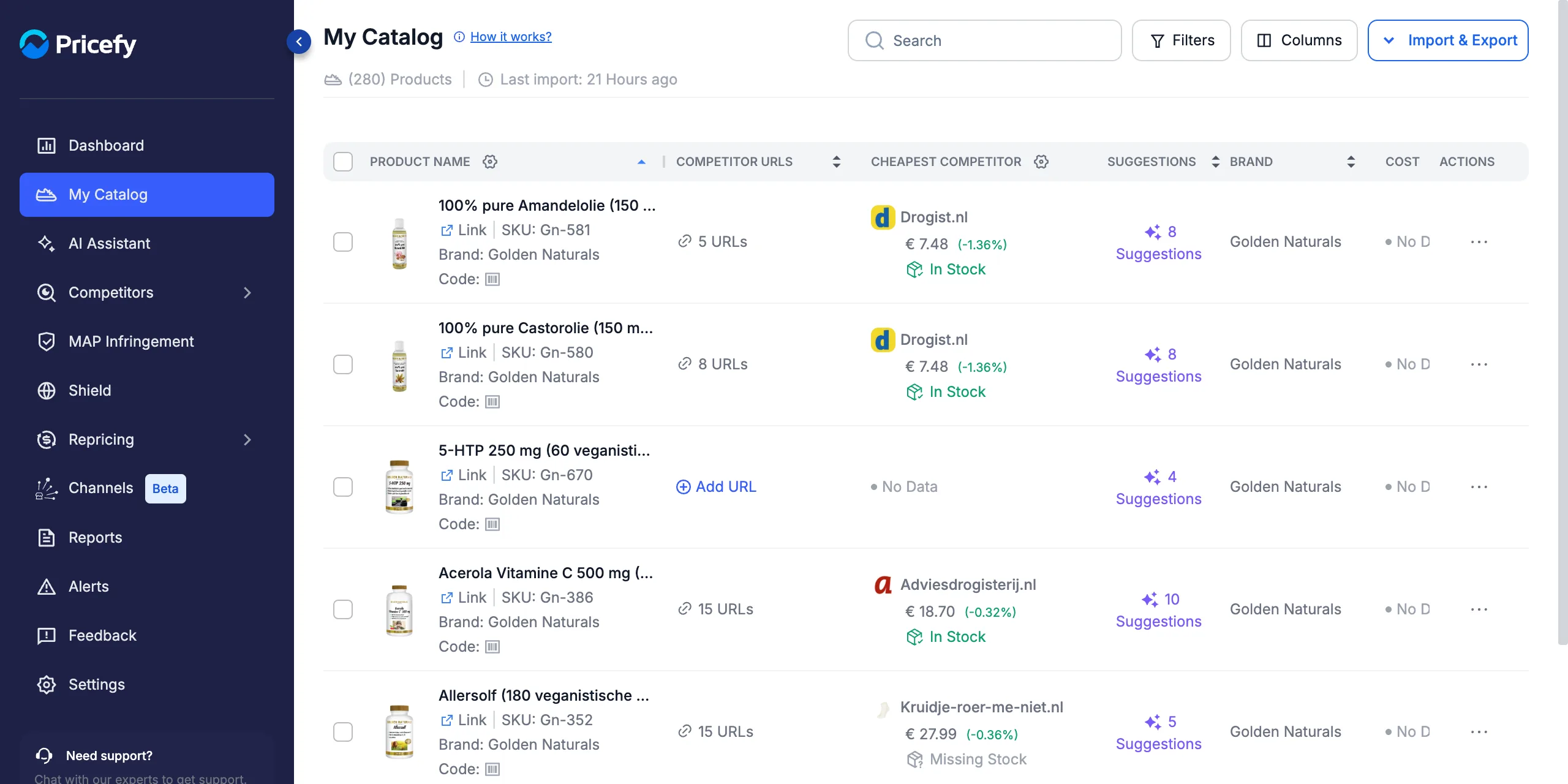Select the 100% pure Amandelolie checkbox
Viewport: 1568px width, 784px height.
[343, 242]
